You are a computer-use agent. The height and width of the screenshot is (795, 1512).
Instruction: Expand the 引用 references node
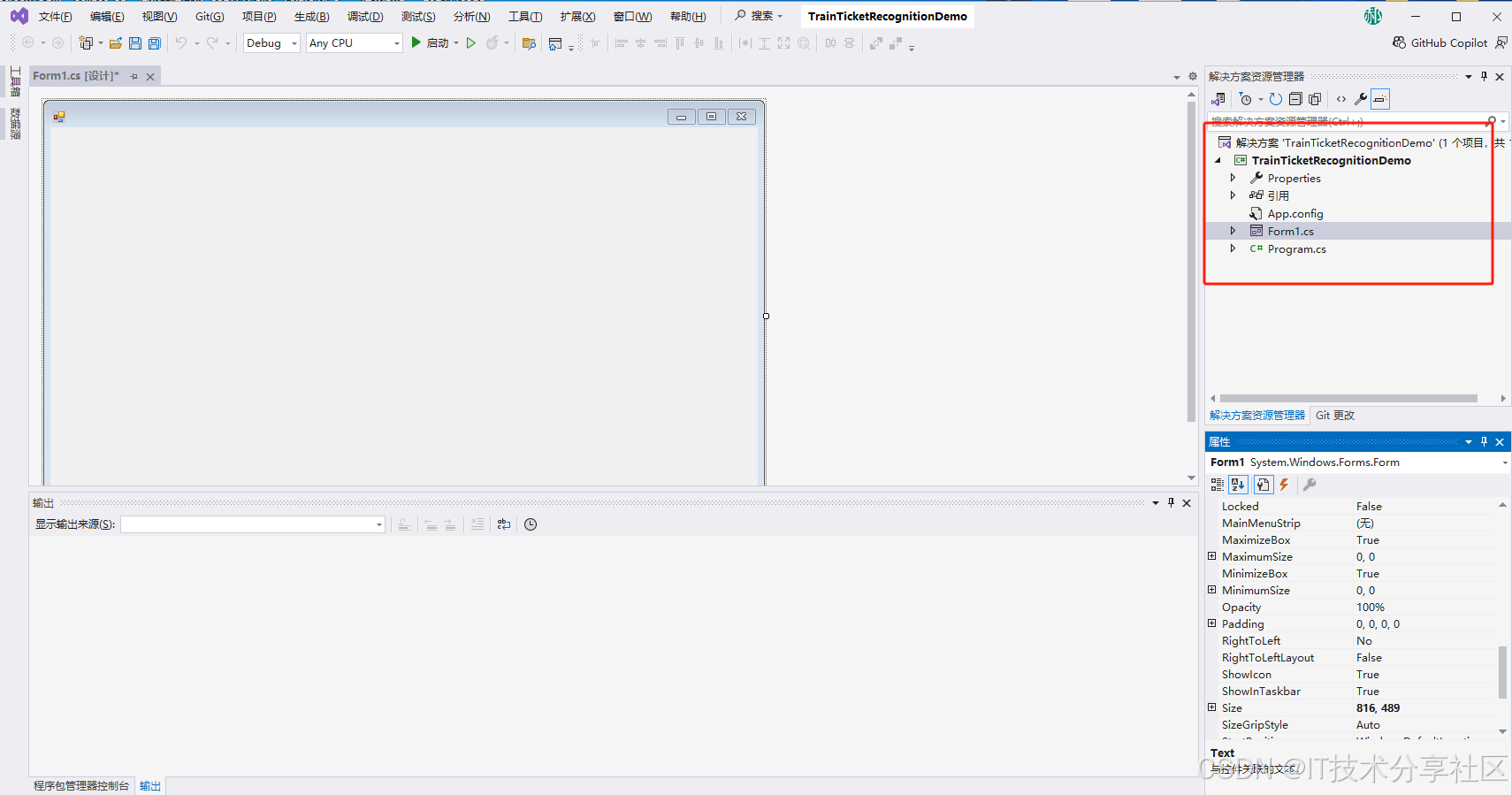1233,195
